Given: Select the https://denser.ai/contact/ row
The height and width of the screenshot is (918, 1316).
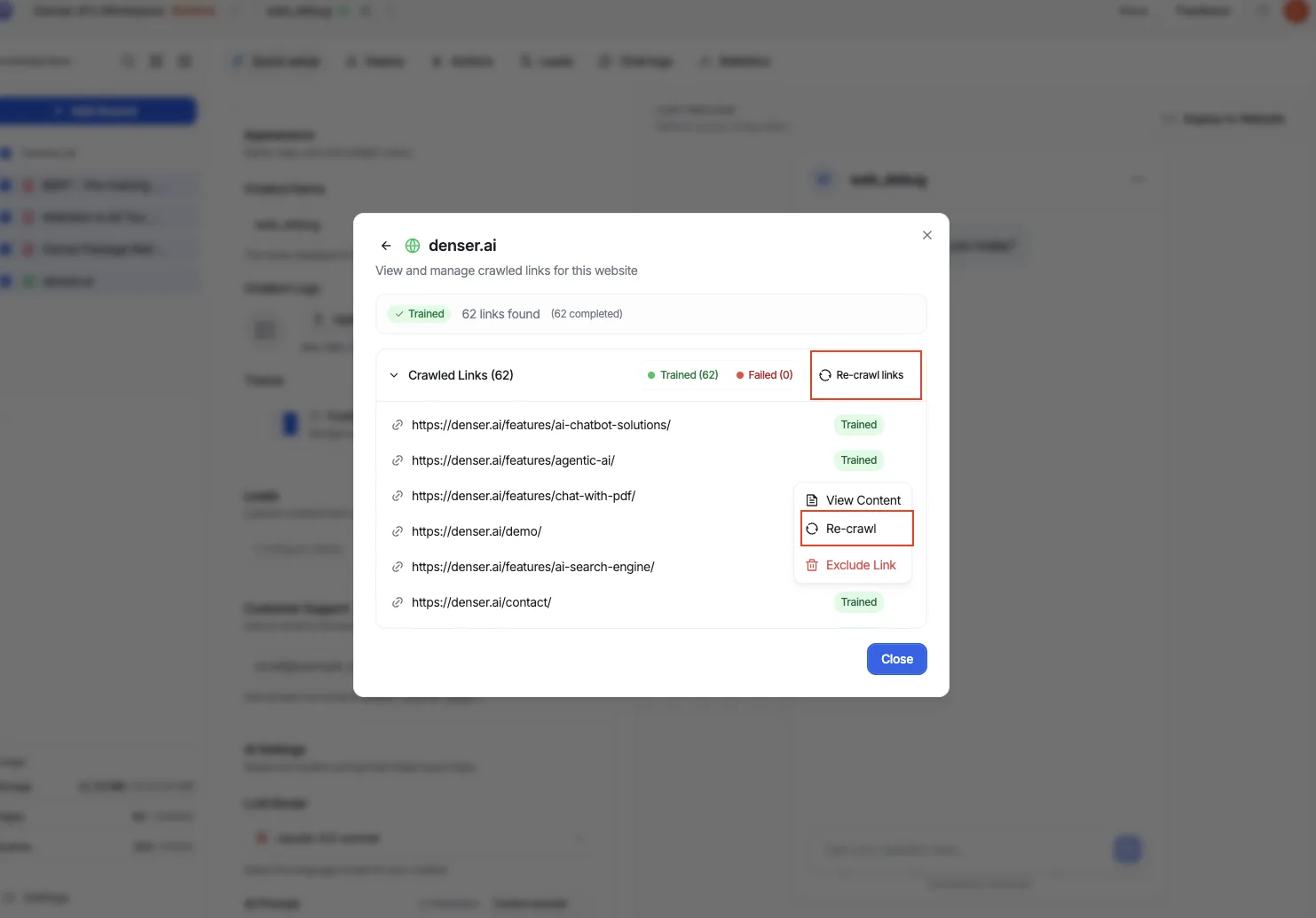Looking at the screenshot, I should click(651, 602).
